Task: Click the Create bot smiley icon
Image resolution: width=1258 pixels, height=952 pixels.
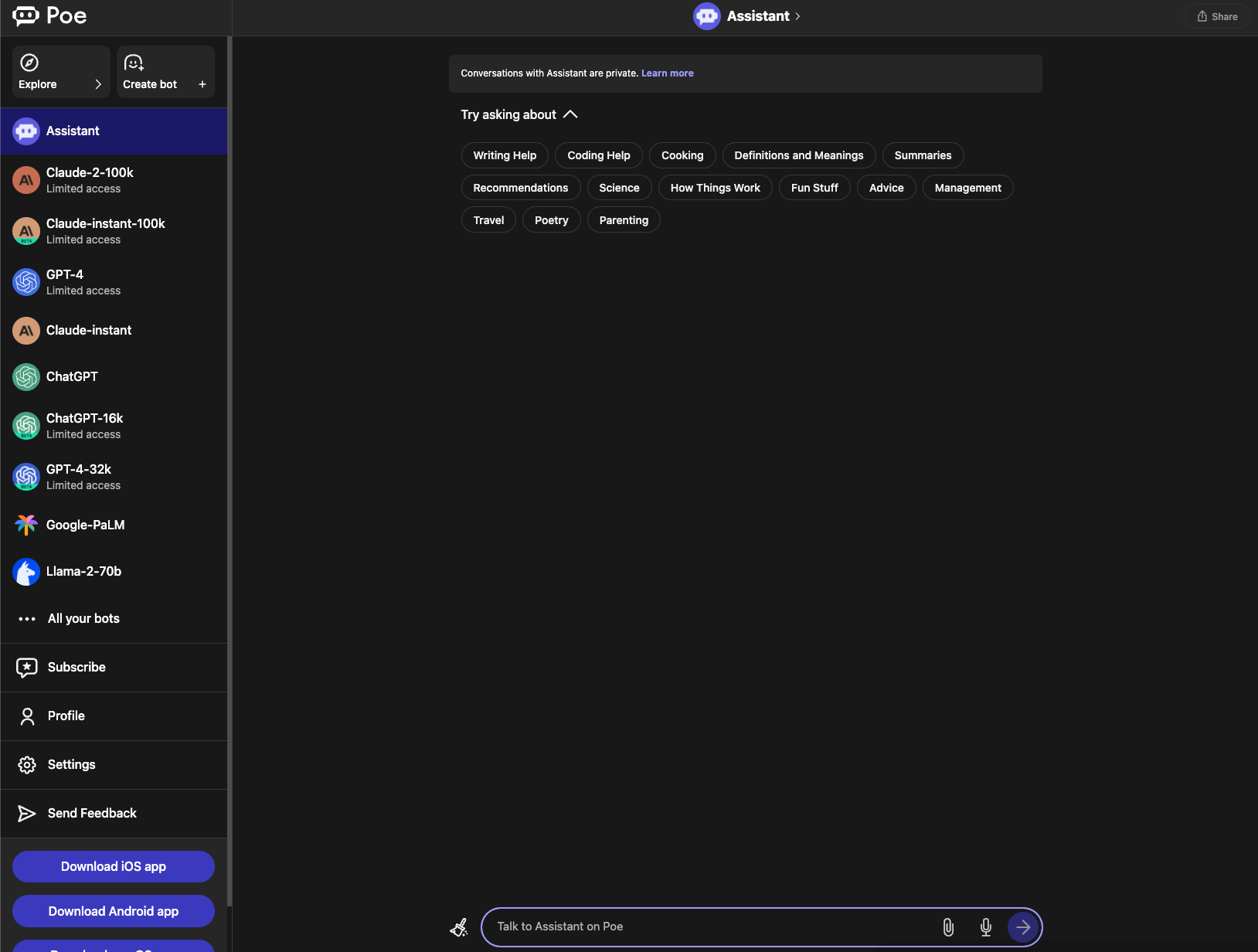Action: (x=134, y=63)
